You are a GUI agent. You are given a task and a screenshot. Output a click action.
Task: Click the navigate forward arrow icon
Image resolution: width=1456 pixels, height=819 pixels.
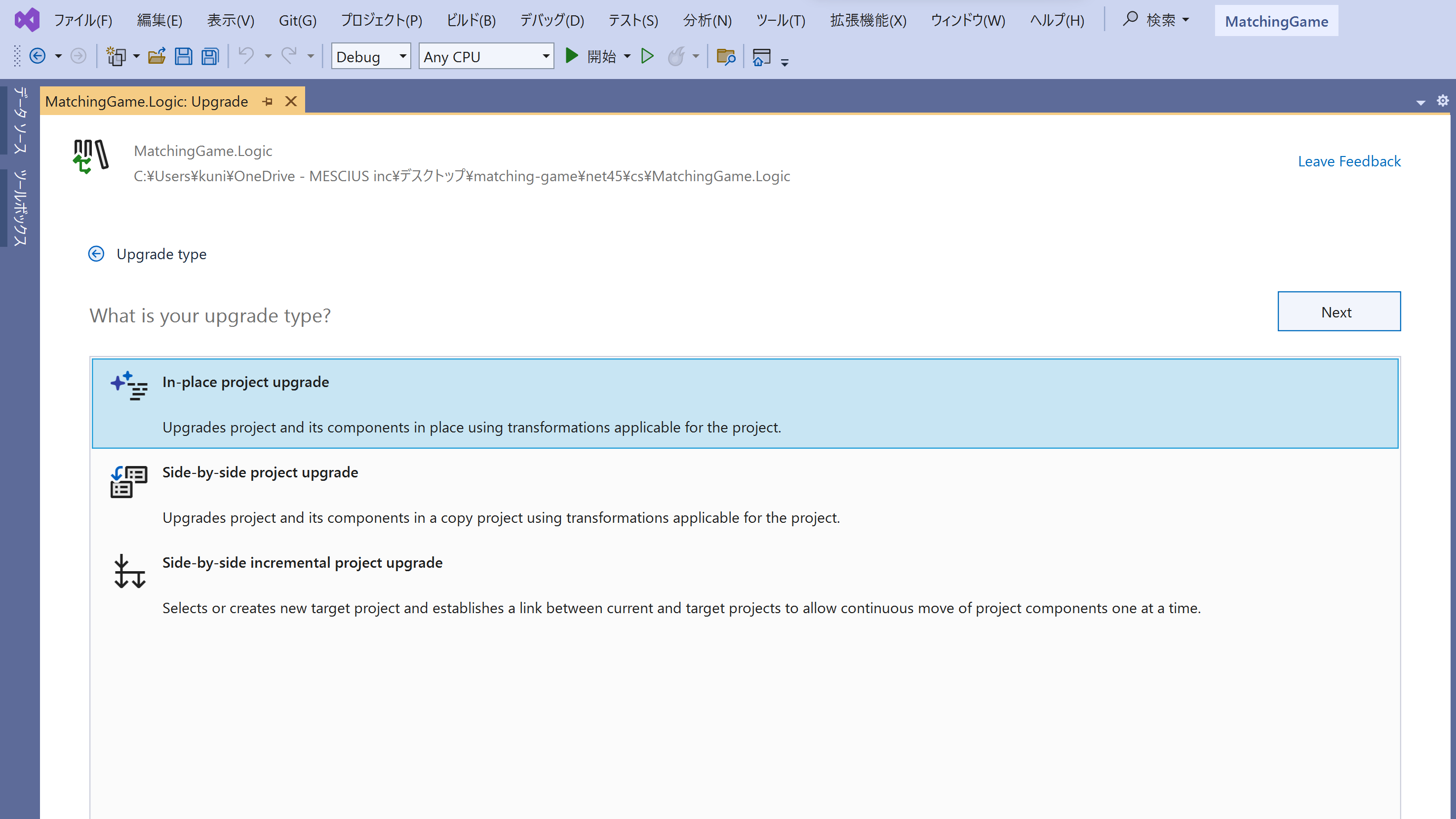tap(78, 56)
